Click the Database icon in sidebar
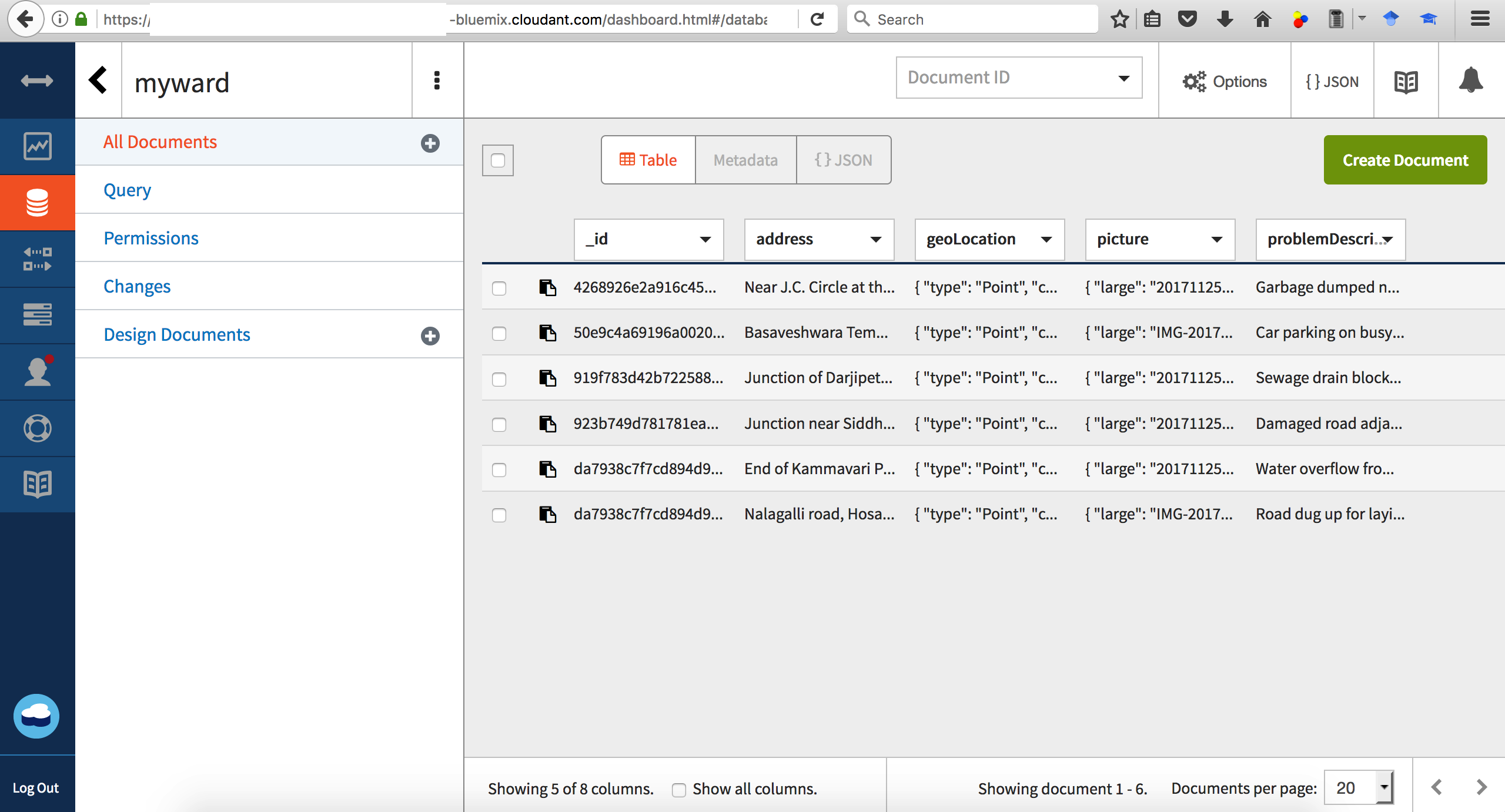The height and width of the screenshot is (812, 1505). click(x=38, y=202)
